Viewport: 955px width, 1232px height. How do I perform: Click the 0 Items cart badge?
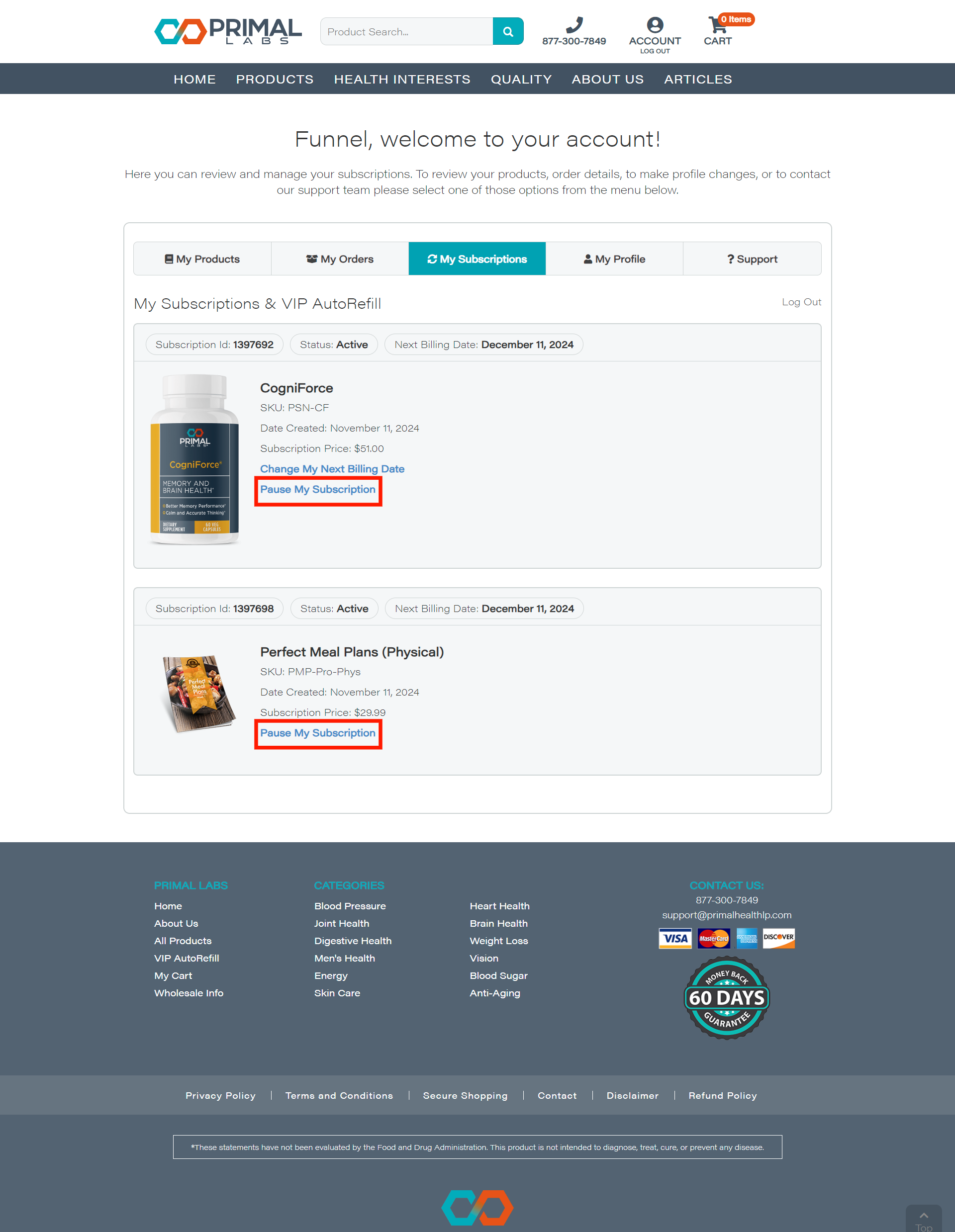(x=736, y=19)
